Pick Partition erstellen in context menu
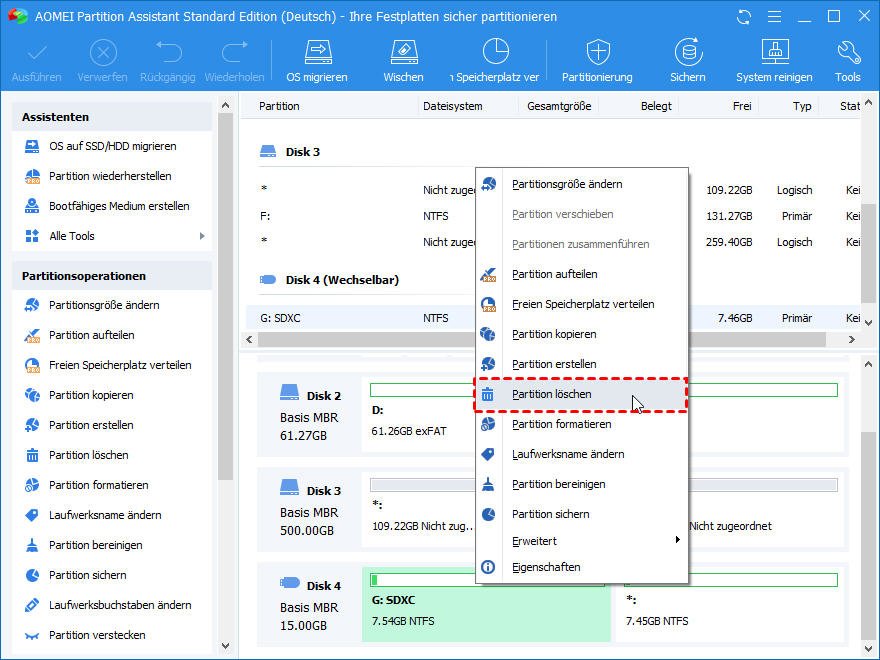 point(581,364)
